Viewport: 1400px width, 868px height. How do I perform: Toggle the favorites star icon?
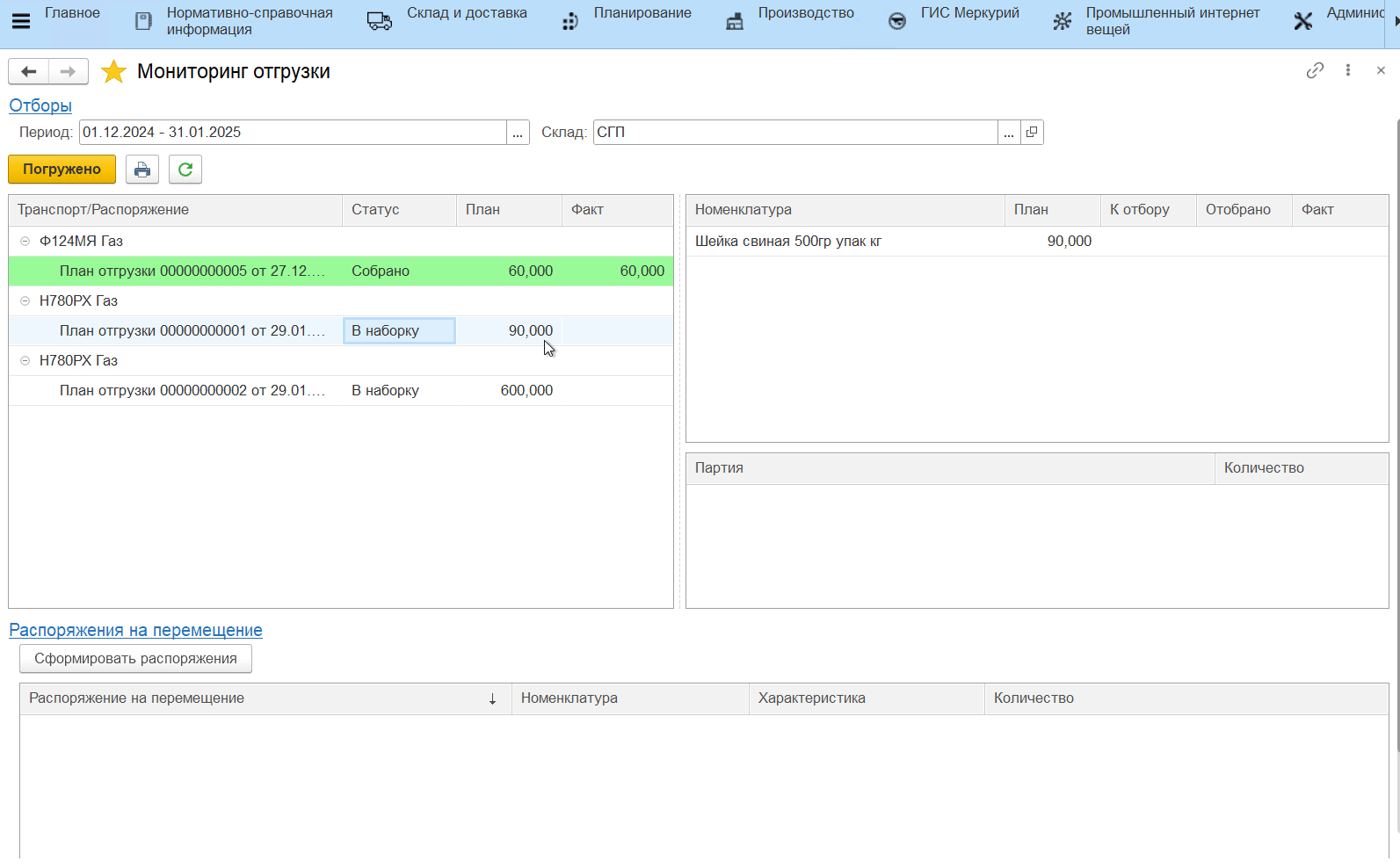(x=113, y=72)
